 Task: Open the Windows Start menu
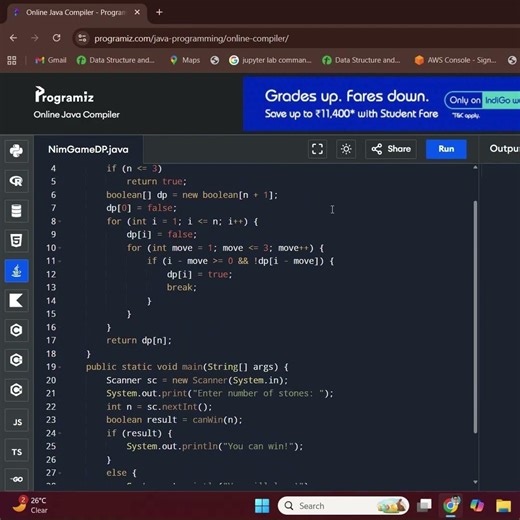pos(262,506)
